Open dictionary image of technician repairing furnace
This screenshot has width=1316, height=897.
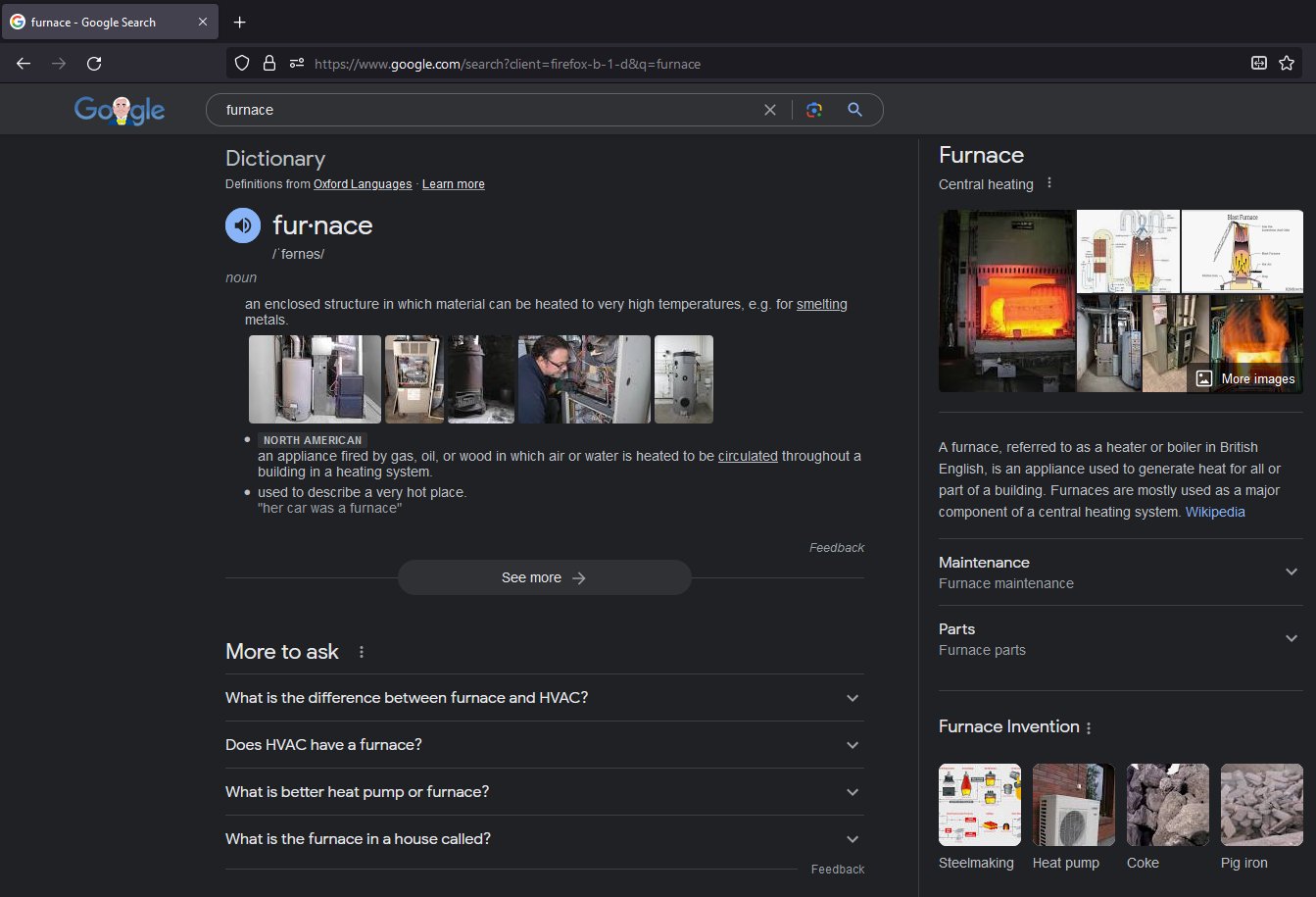click(584, 379)
